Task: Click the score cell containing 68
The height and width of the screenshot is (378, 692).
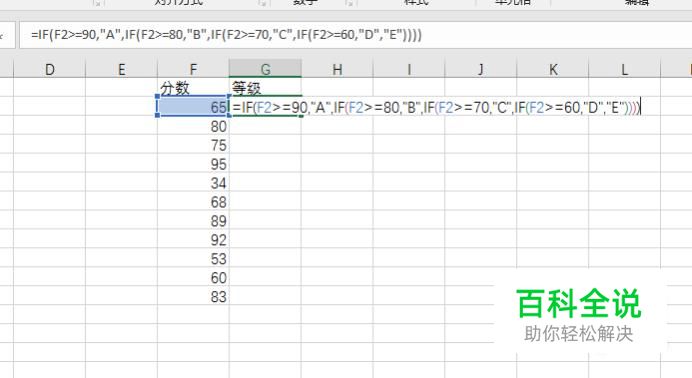Action: tap(193, 202)
